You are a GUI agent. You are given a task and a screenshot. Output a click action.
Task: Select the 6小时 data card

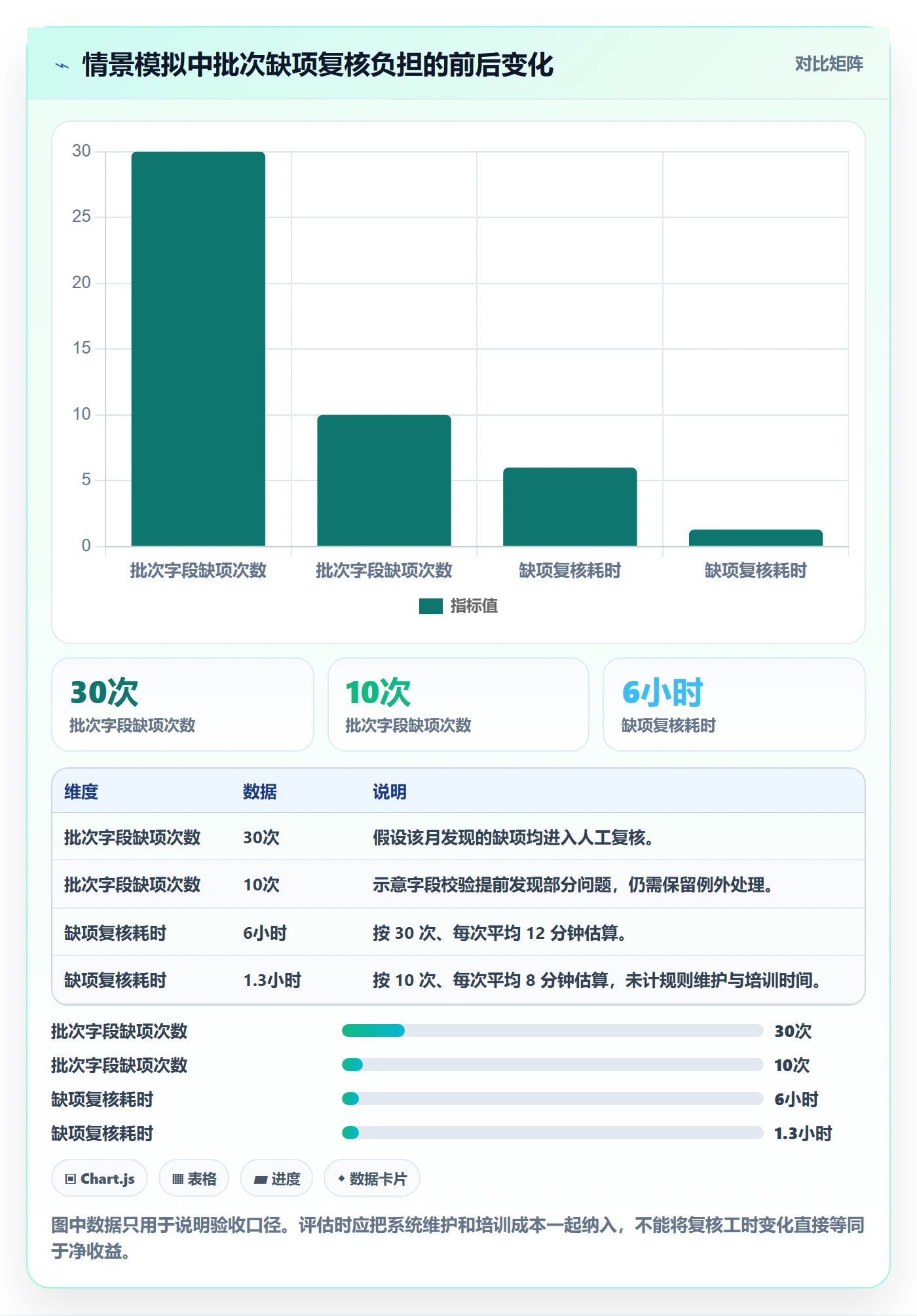pos(734,704)
